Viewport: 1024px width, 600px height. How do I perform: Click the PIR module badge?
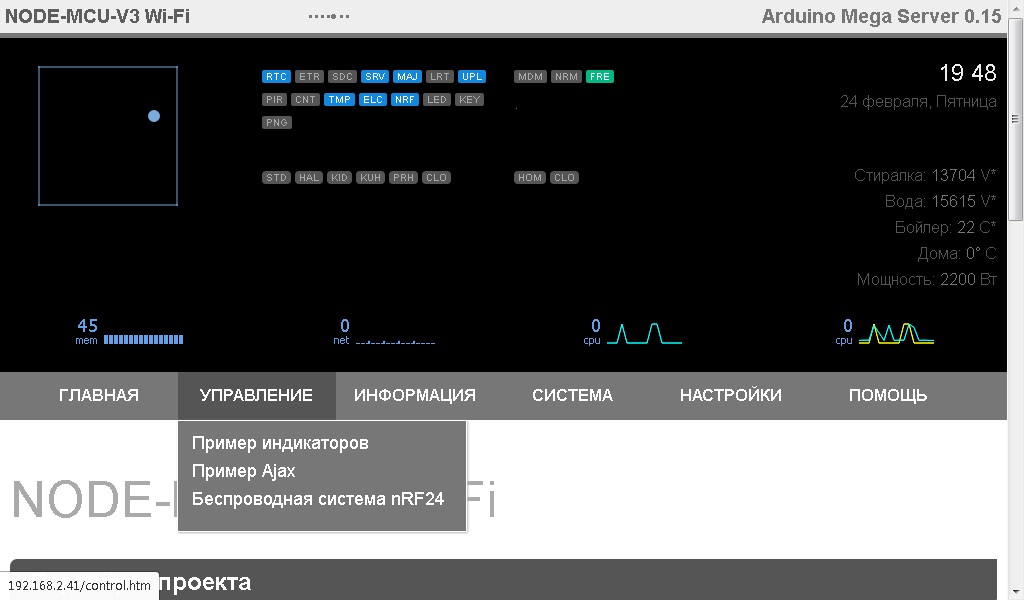tap(274, 99)
